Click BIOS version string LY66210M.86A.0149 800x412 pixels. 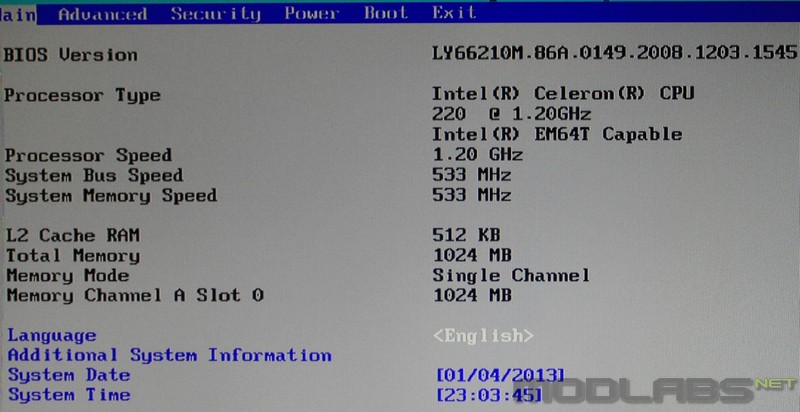click(614, 53)
